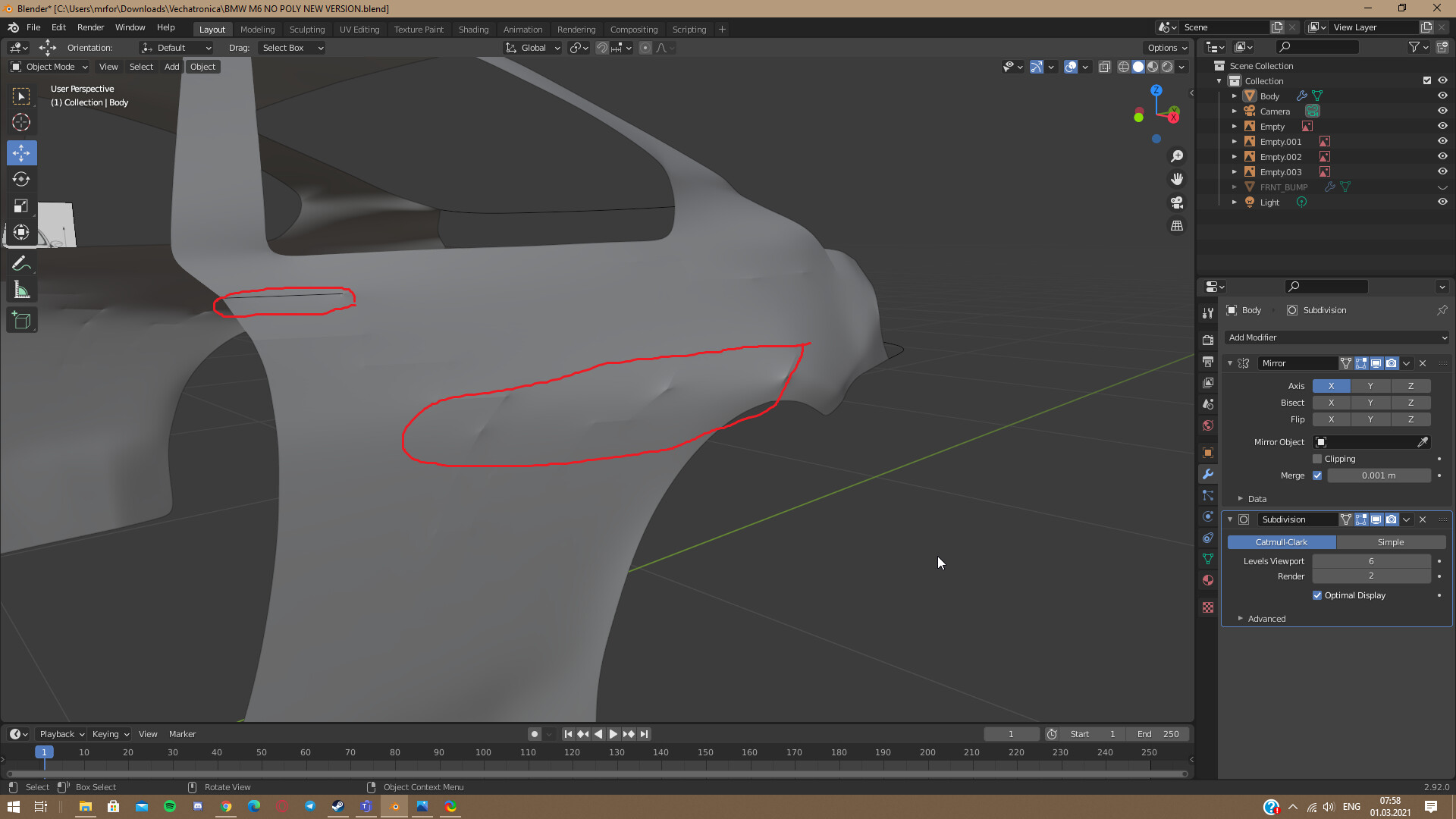Toggle camera view icon in viewport
This screenshot has height=819, width=1456.
[x=1177, y=202]
